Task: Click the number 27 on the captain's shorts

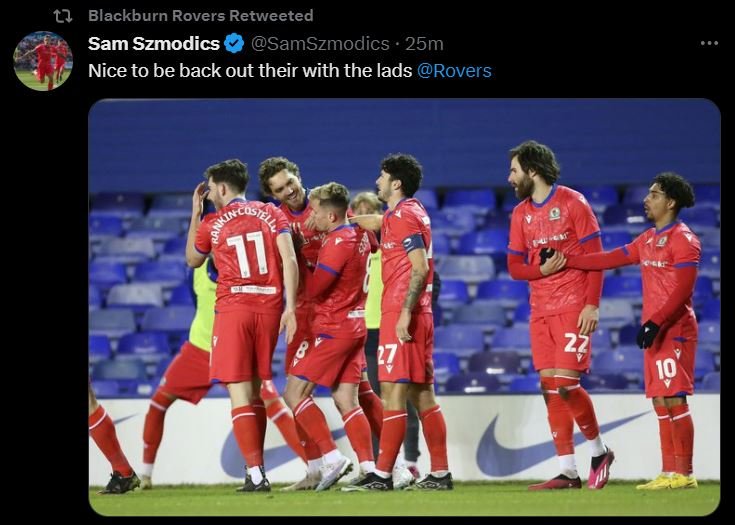Action: click(x=388, y=354)
